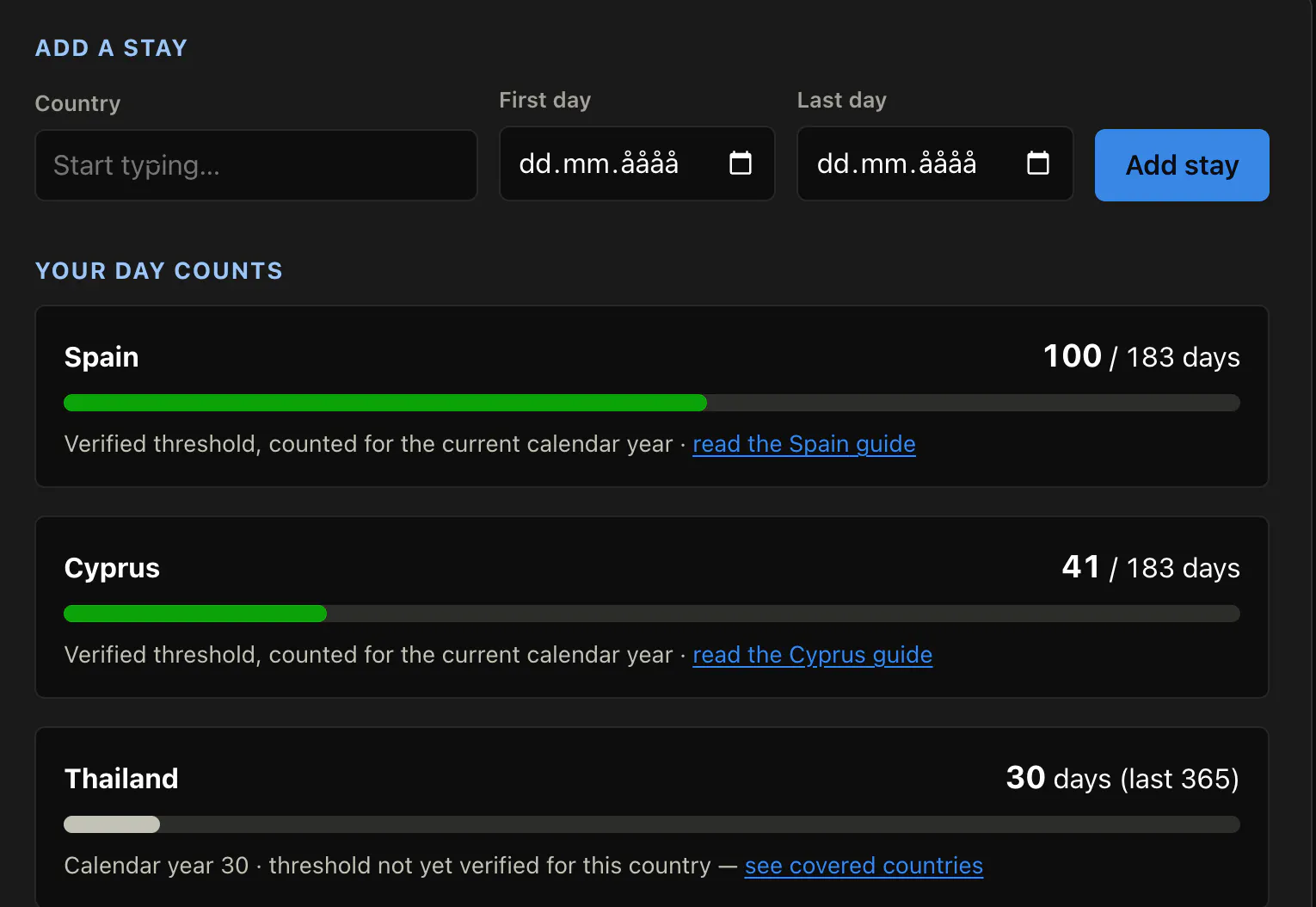This screenshot has width=1316, height=907.
Task: Focus the Last day date field
Action: pyautogui.click(x=935, y=164)
